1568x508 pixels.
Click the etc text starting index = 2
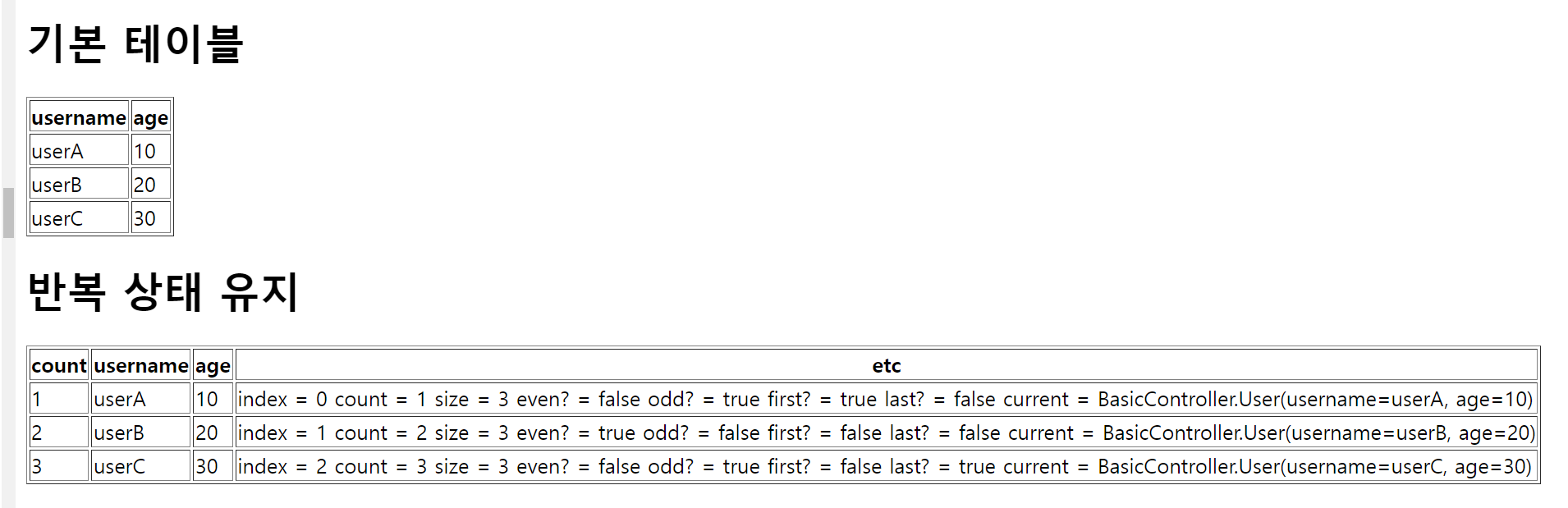pyautogui.click(x=884, y=466)
